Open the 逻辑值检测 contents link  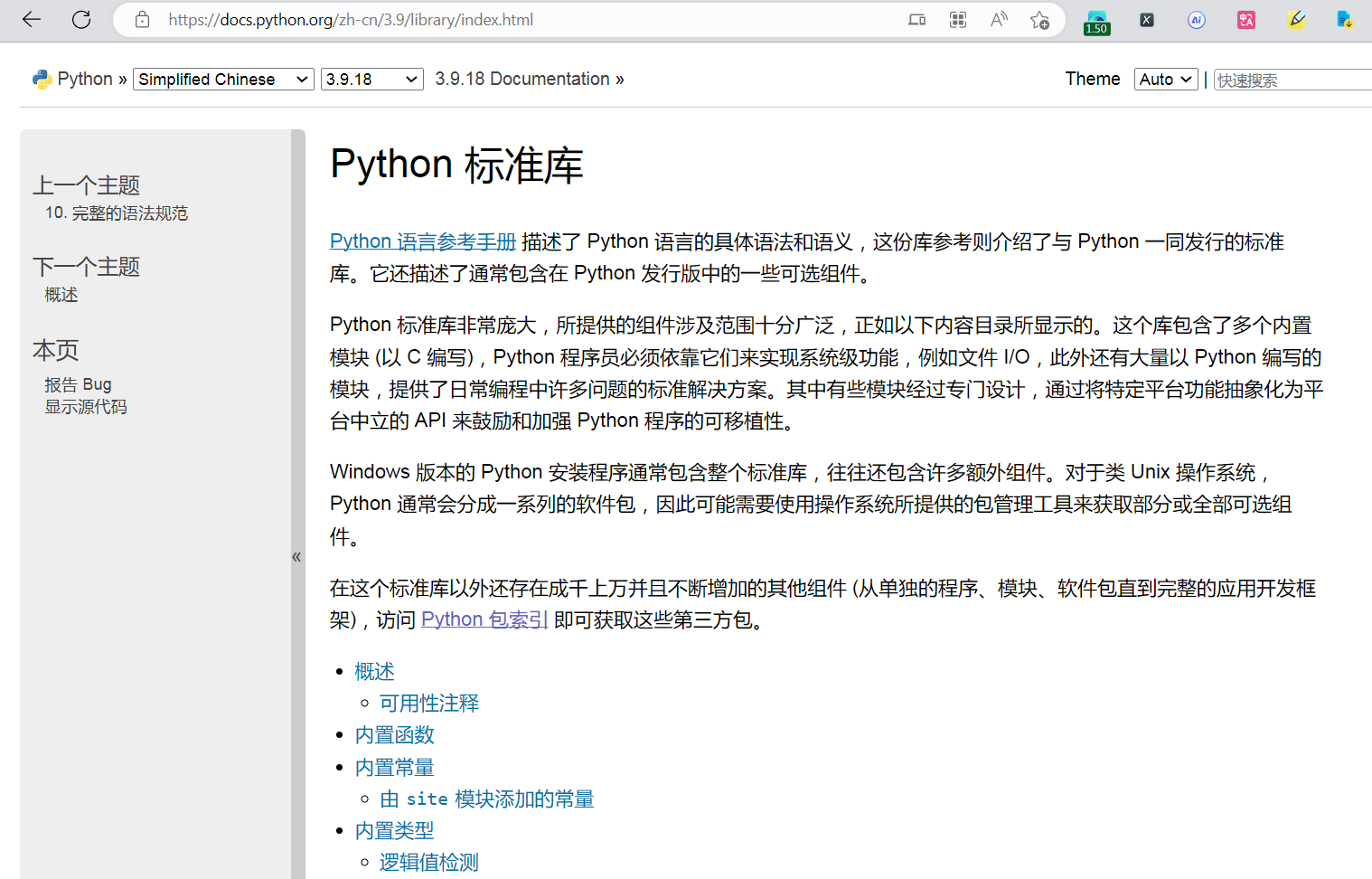tap(429, 863)
